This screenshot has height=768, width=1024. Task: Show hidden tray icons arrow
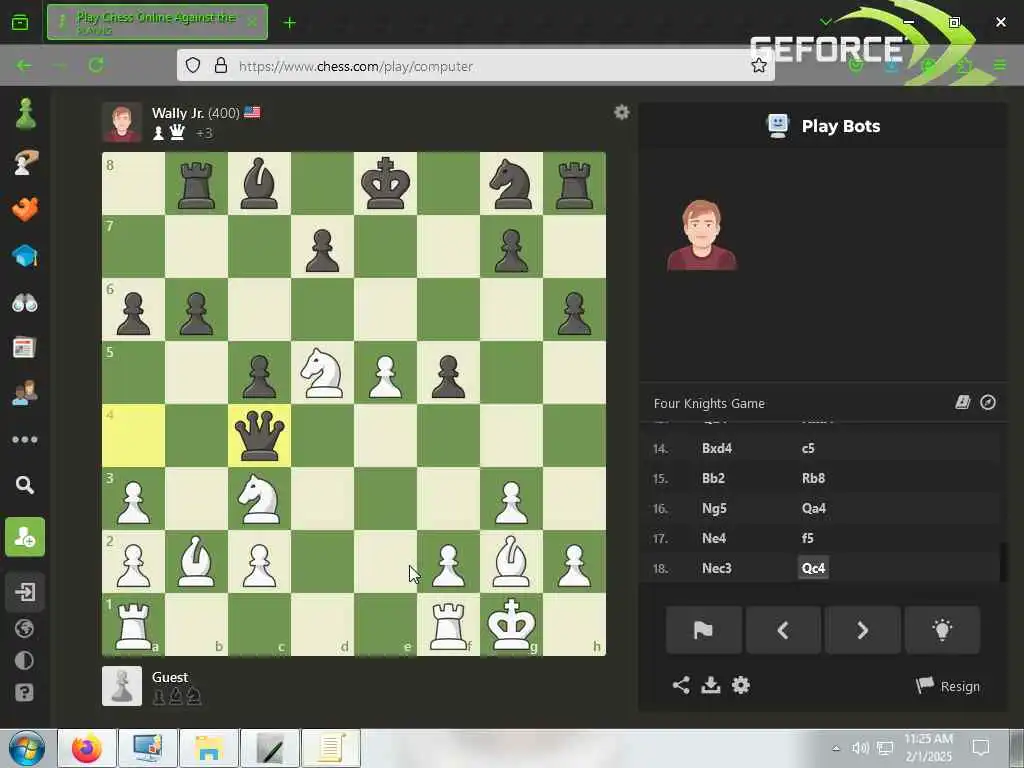pyautogui.click(x=836, y=748)
